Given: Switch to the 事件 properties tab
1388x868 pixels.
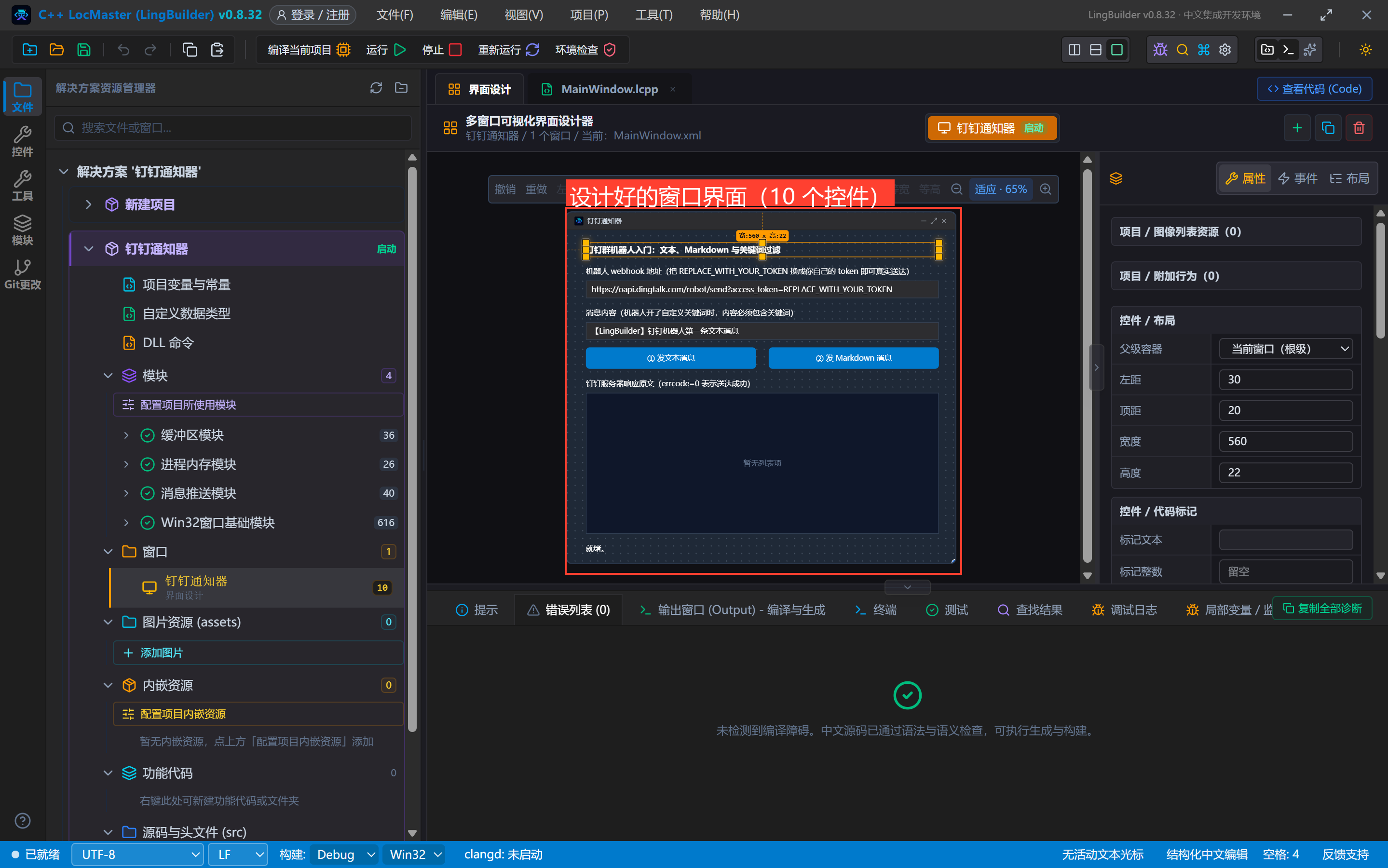Looking at the screenshot, I should (1298, 178).
